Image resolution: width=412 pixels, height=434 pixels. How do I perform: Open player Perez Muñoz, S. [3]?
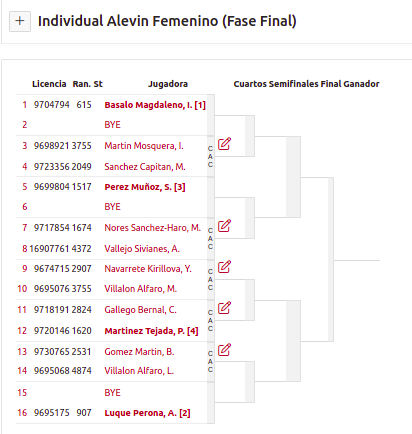click(145, 187)
